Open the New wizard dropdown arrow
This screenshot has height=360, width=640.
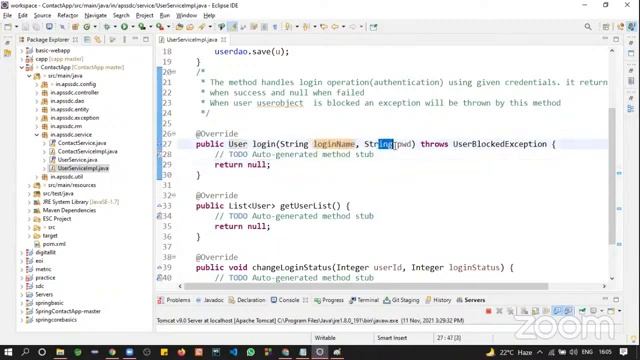click(x=16, y=27)
